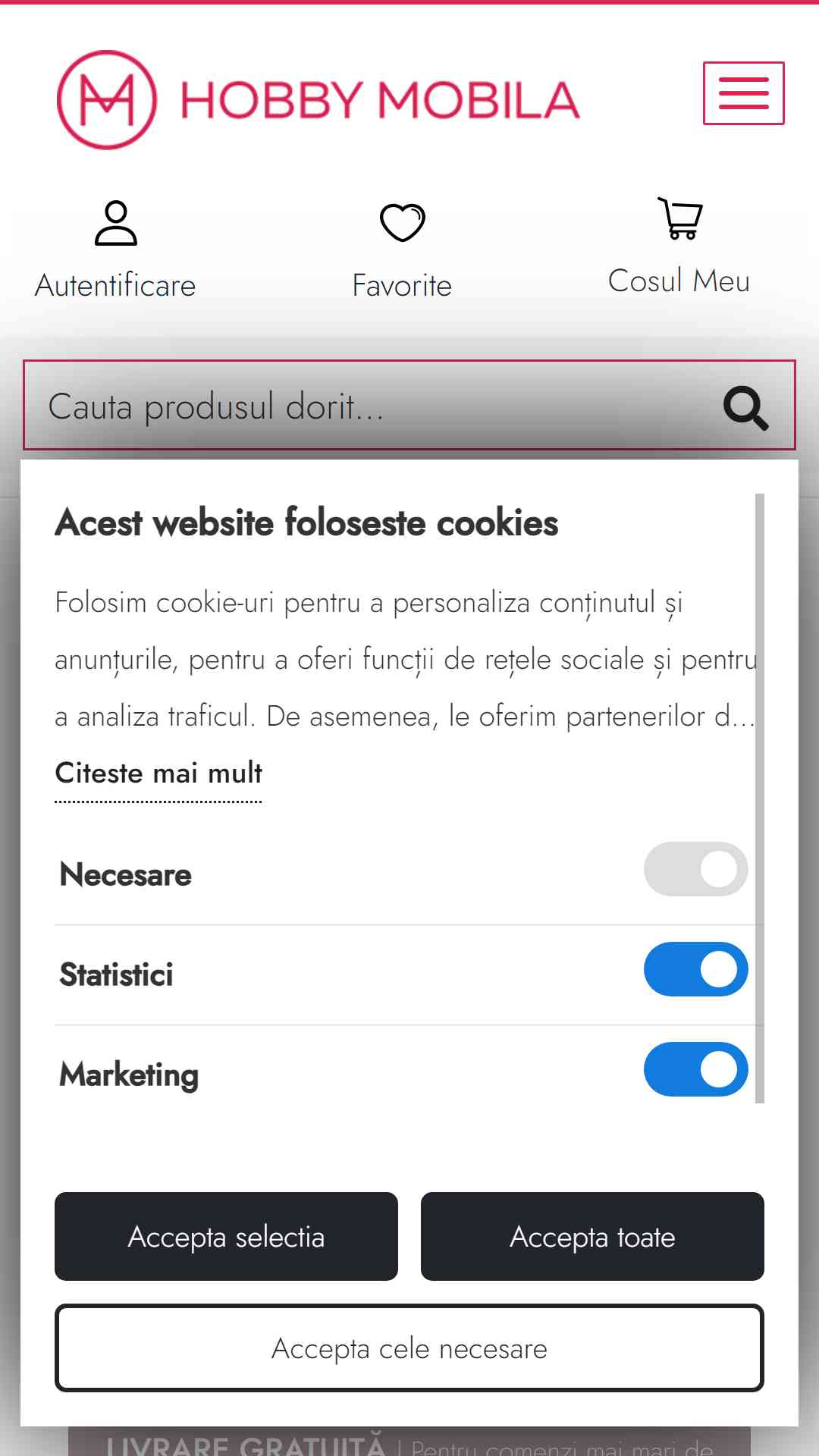Turn off the Marketing cookies switch
The image size is (819, 1456).
695,1069
